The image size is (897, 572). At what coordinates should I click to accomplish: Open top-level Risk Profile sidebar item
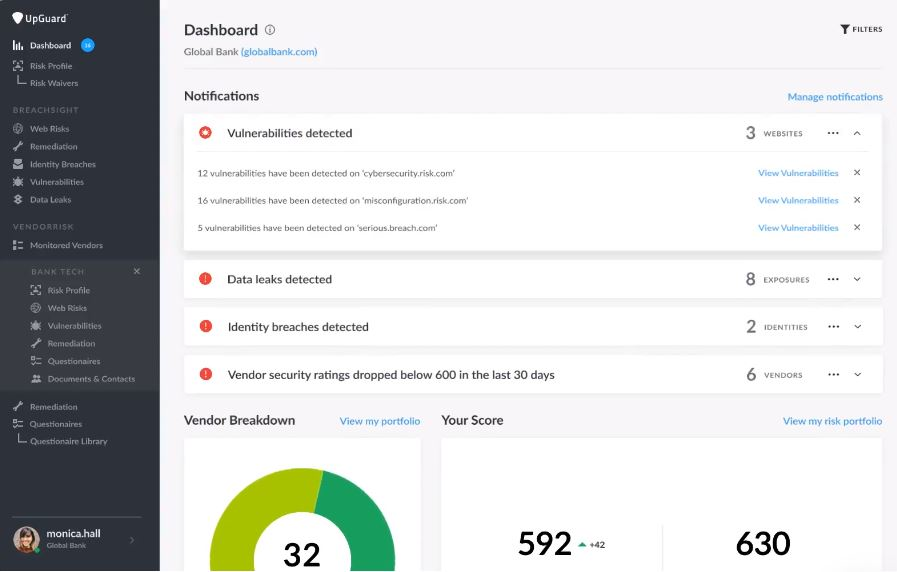51,66
